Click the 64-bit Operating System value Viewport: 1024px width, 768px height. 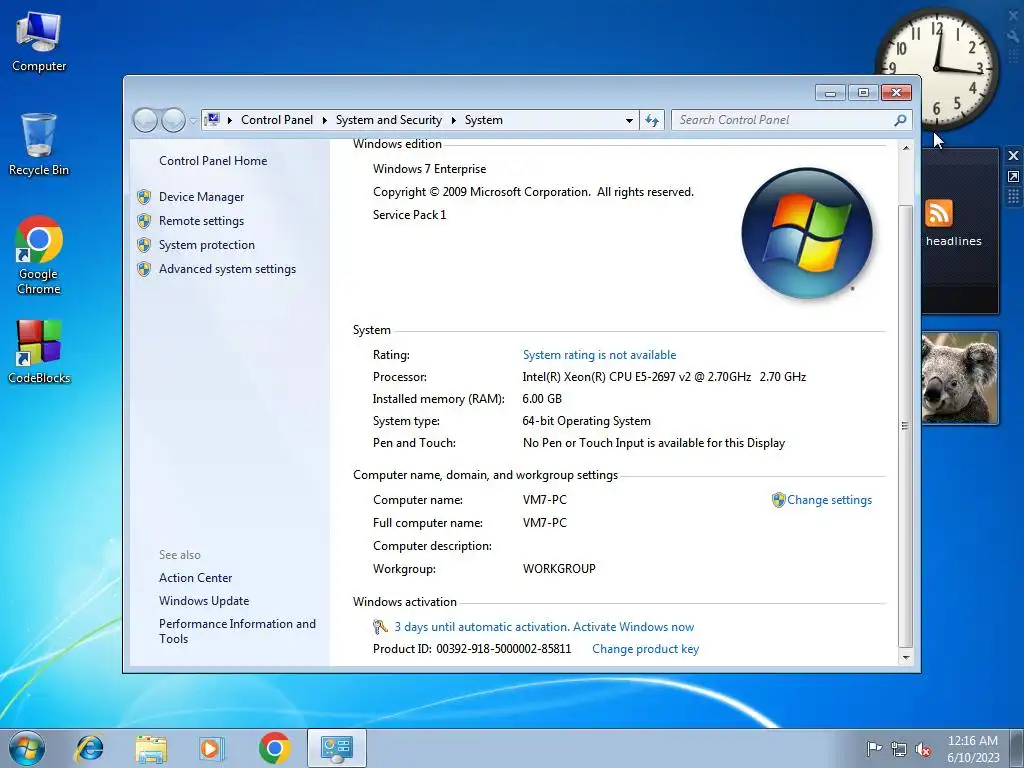click(586, 421)
